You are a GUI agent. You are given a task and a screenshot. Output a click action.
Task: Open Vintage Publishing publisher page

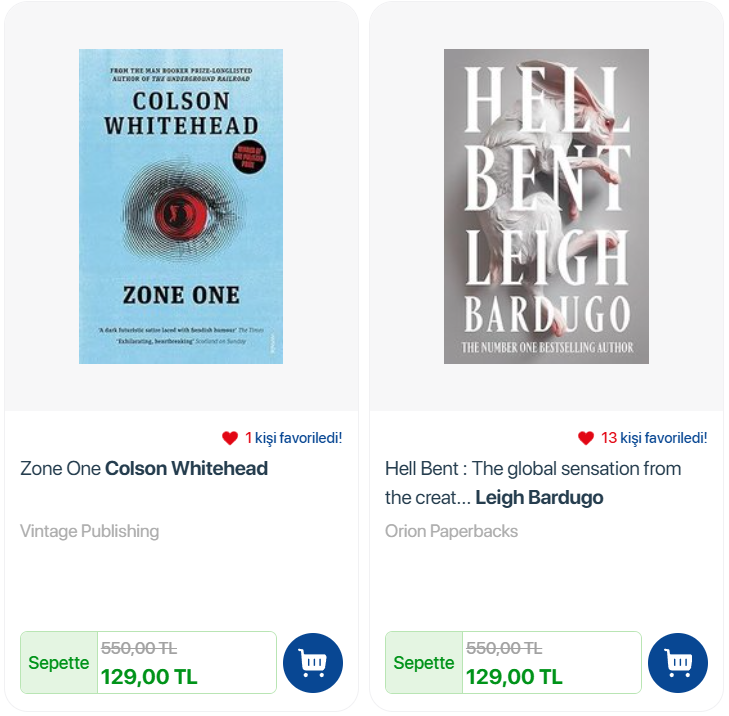pyautogui.click(x=89, y=531)
